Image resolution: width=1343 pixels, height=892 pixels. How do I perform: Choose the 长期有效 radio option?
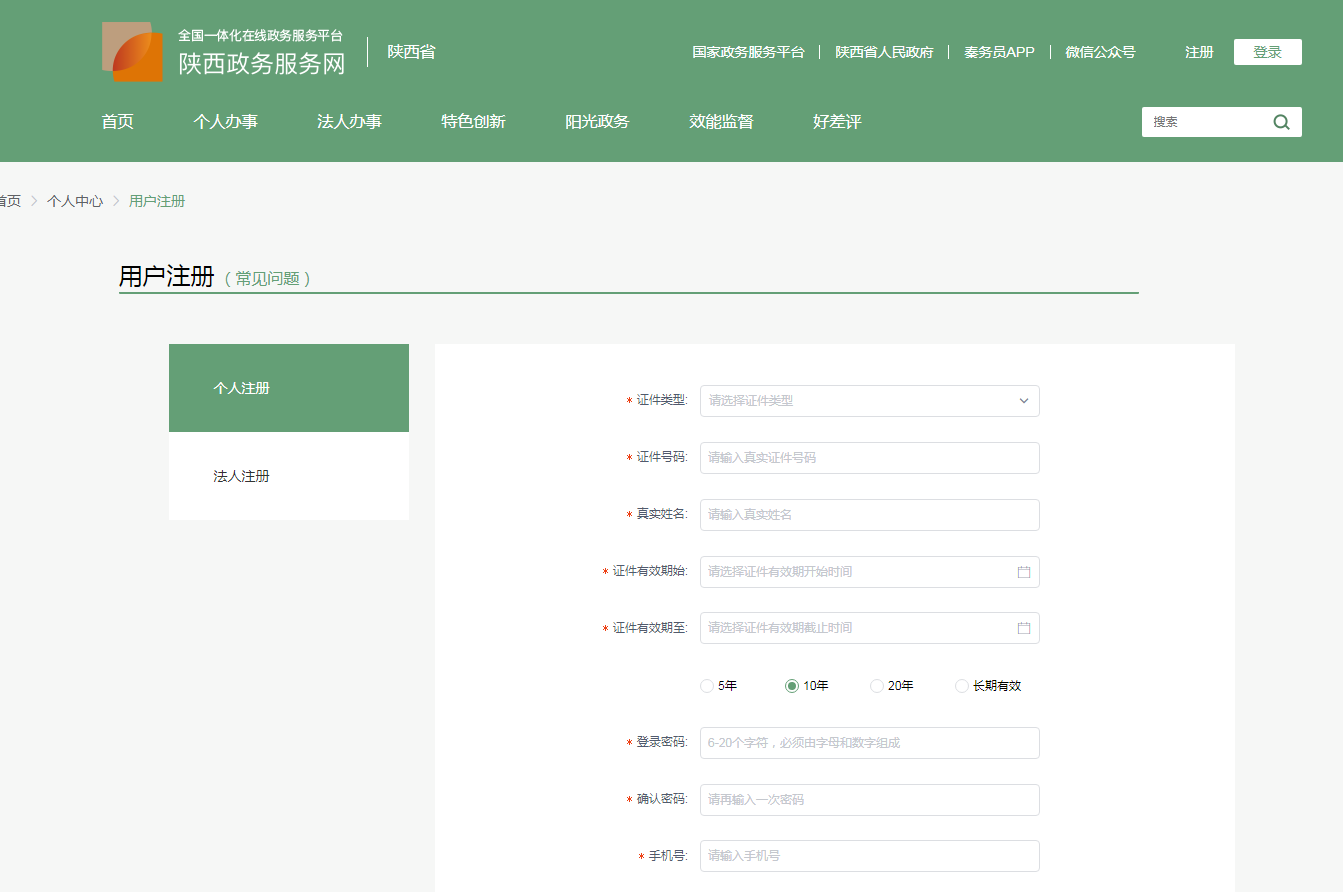click(x=962, y=686)
